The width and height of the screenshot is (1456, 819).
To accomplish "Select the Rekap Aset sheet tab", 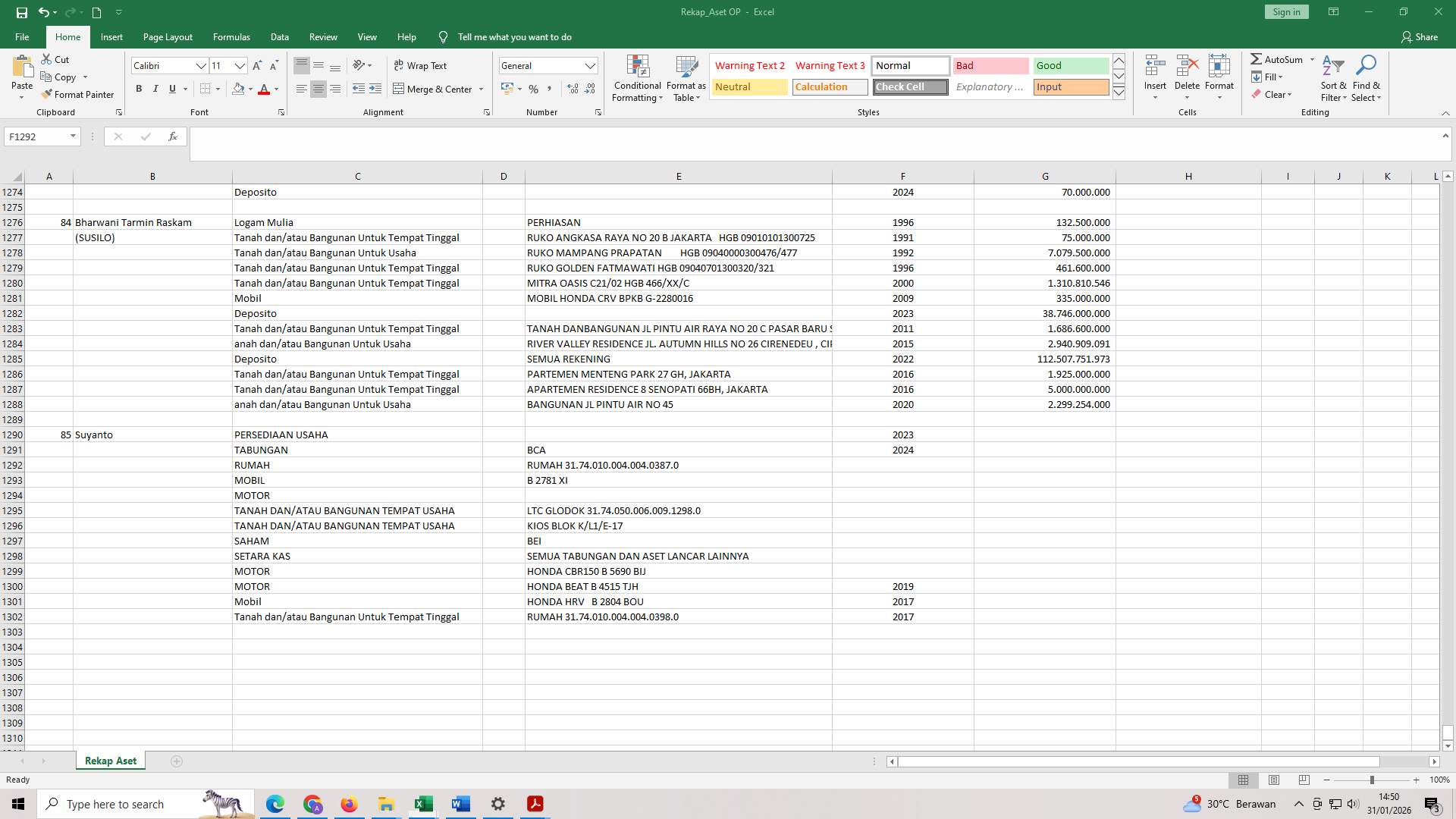I will click(x=110, y=760).
